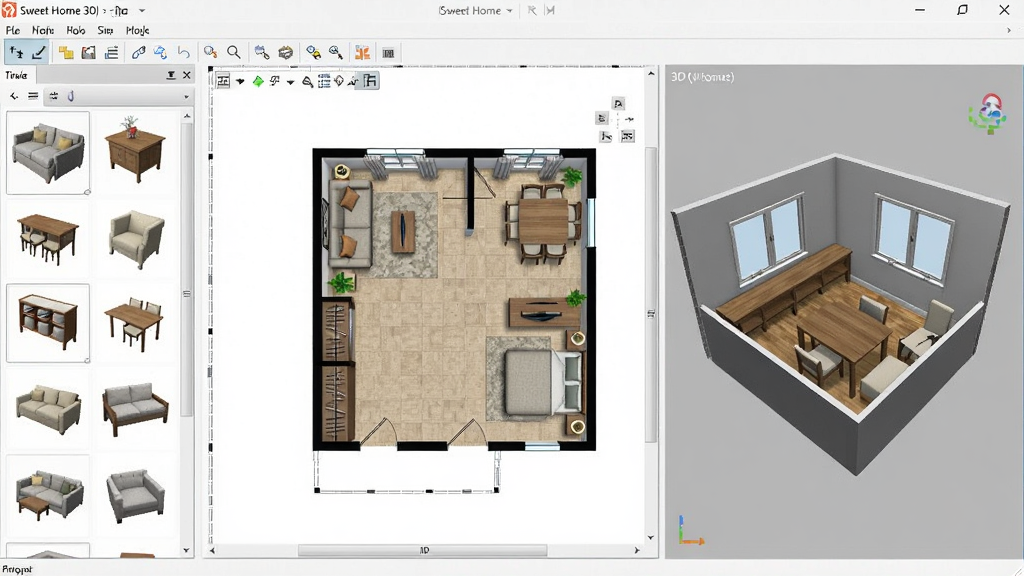Image resolution: width=1024 pixels, height=576 pixels.
Task: Select the beige three-seat sofa thumbnail
Action: [48, 409]
